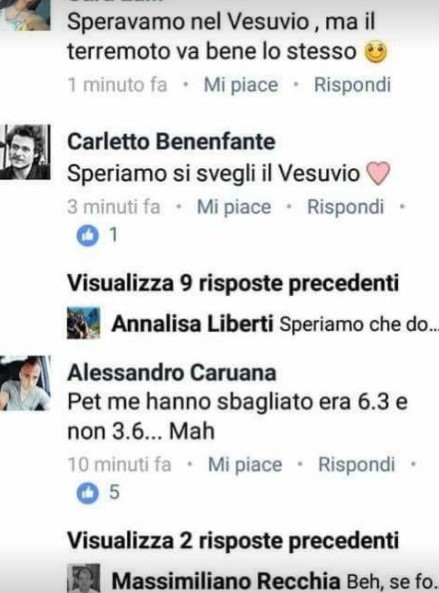
Task: Open Massimiliano Recchia's name link
Action: (x=226, y=581)
